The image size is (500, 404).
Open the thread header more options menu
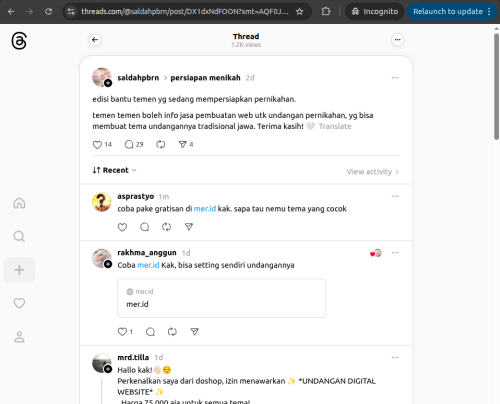tap(397, 40)
